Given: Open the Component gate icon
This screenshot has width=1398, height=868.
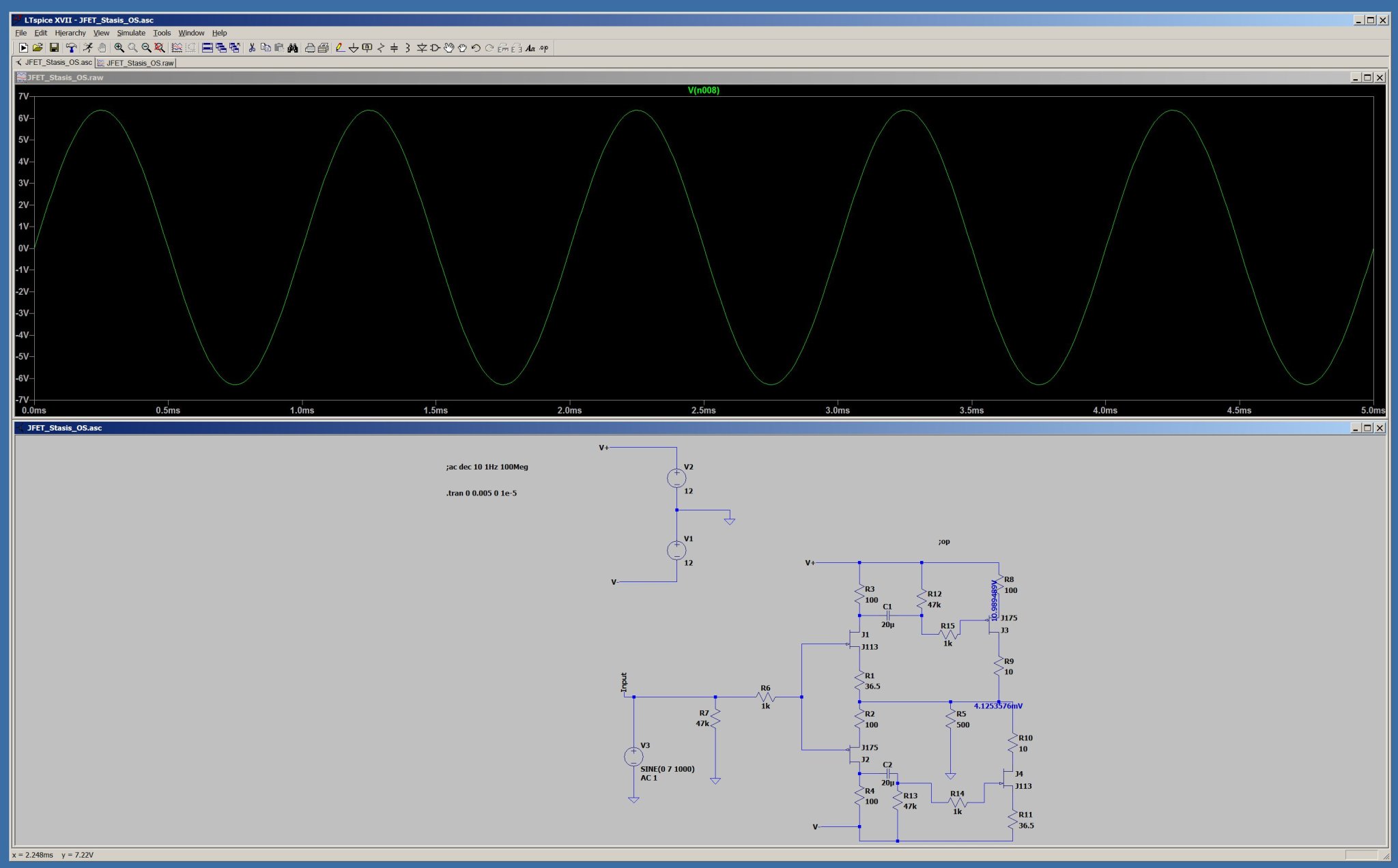Looking at the screenshot, I should coord(434,48).
